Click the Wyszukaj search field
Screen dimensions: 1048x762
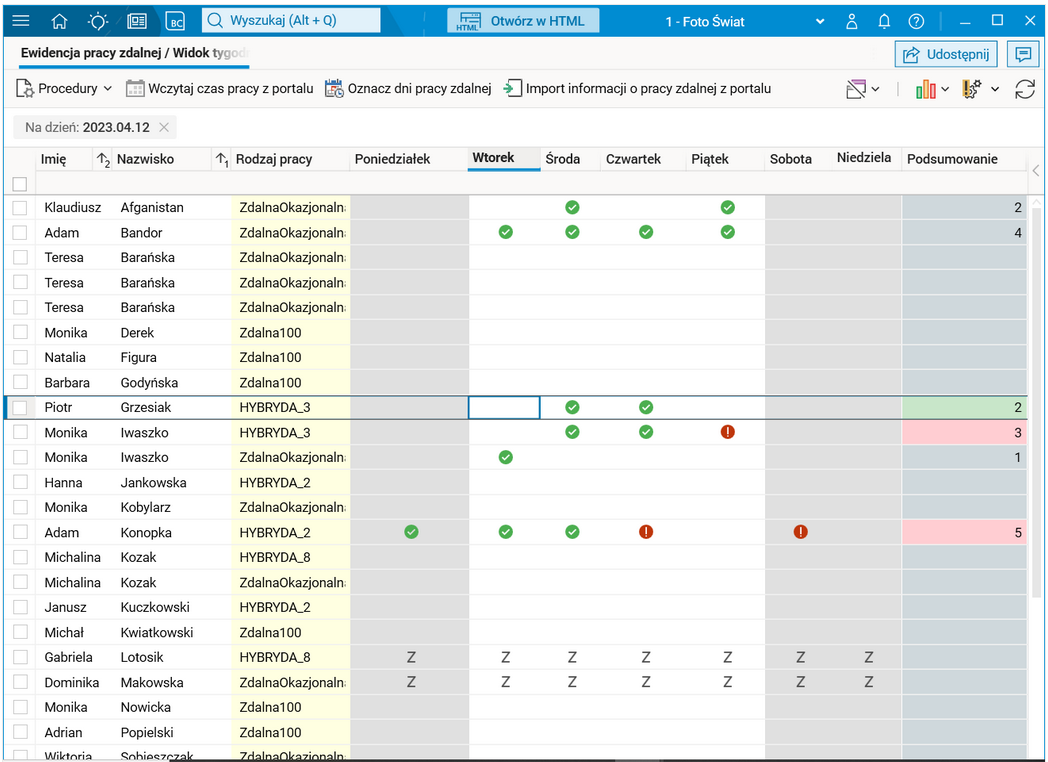[291, 21]
